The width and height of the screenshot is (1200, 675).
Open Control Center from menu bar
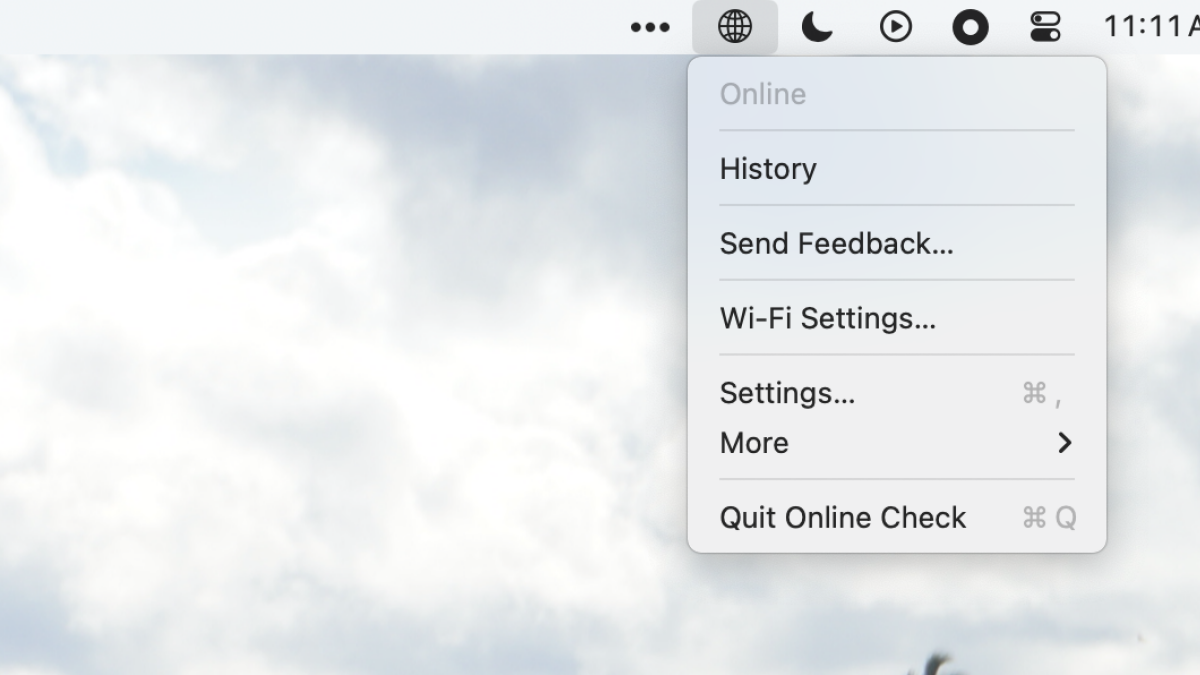point(1045,27)
